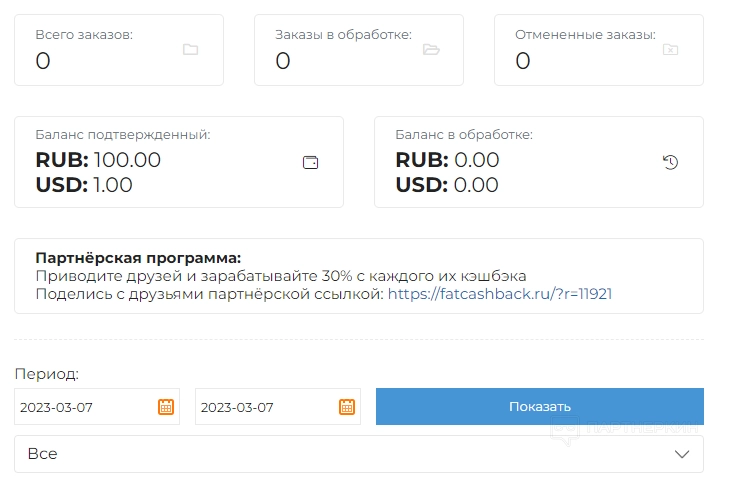Screen dimensions: 749x498
Task: Click the history clock icon in Баланс в обработке
Action: click(x=671, y=162)
